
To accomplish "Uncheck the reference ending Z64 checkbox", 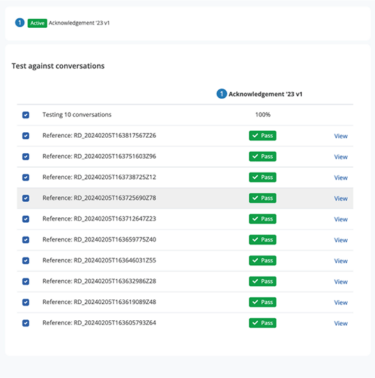I will pos(26,323).
